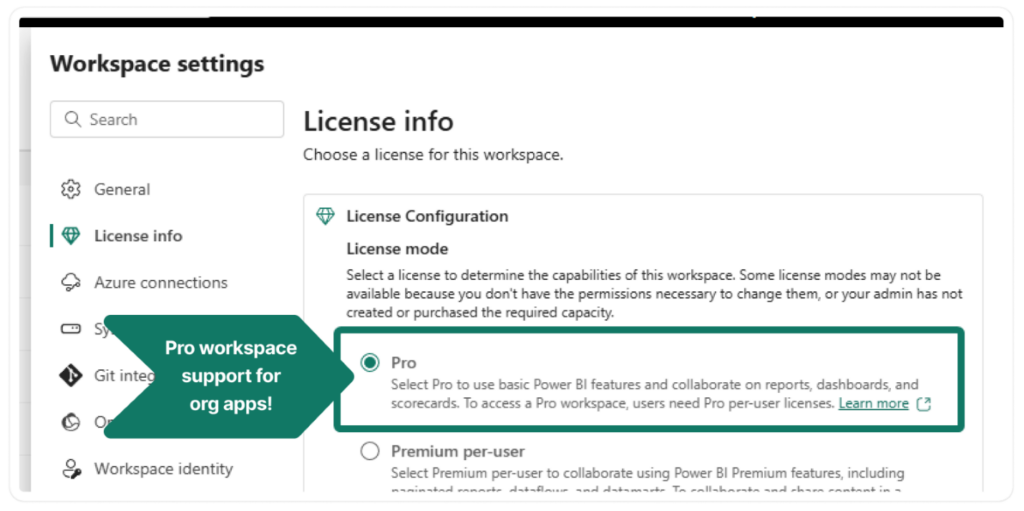The image size is (1024, 511).
Task: Open the General settings section
Action: (x=122, y=190)
